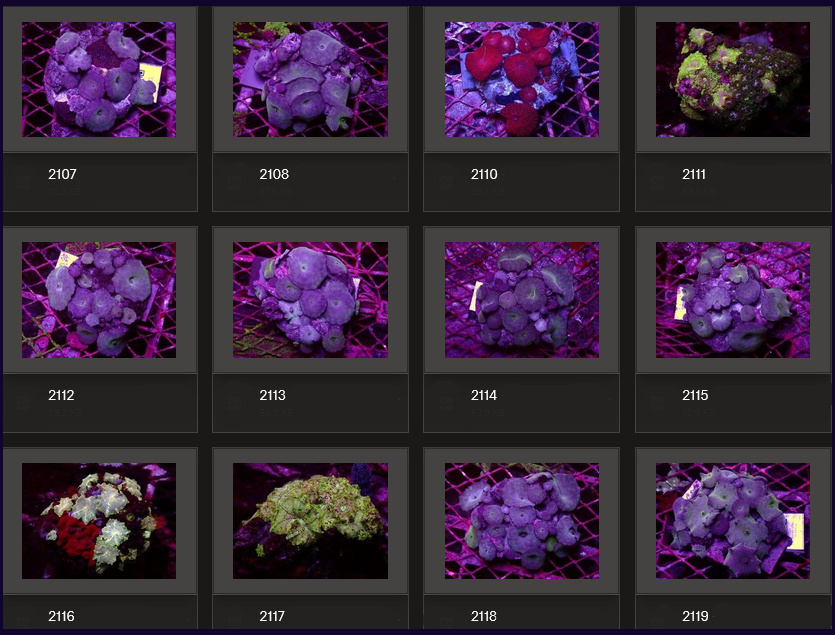Click the file name "2114"
The width and height of the screenshot is (835, 635).
pos(484,395)
